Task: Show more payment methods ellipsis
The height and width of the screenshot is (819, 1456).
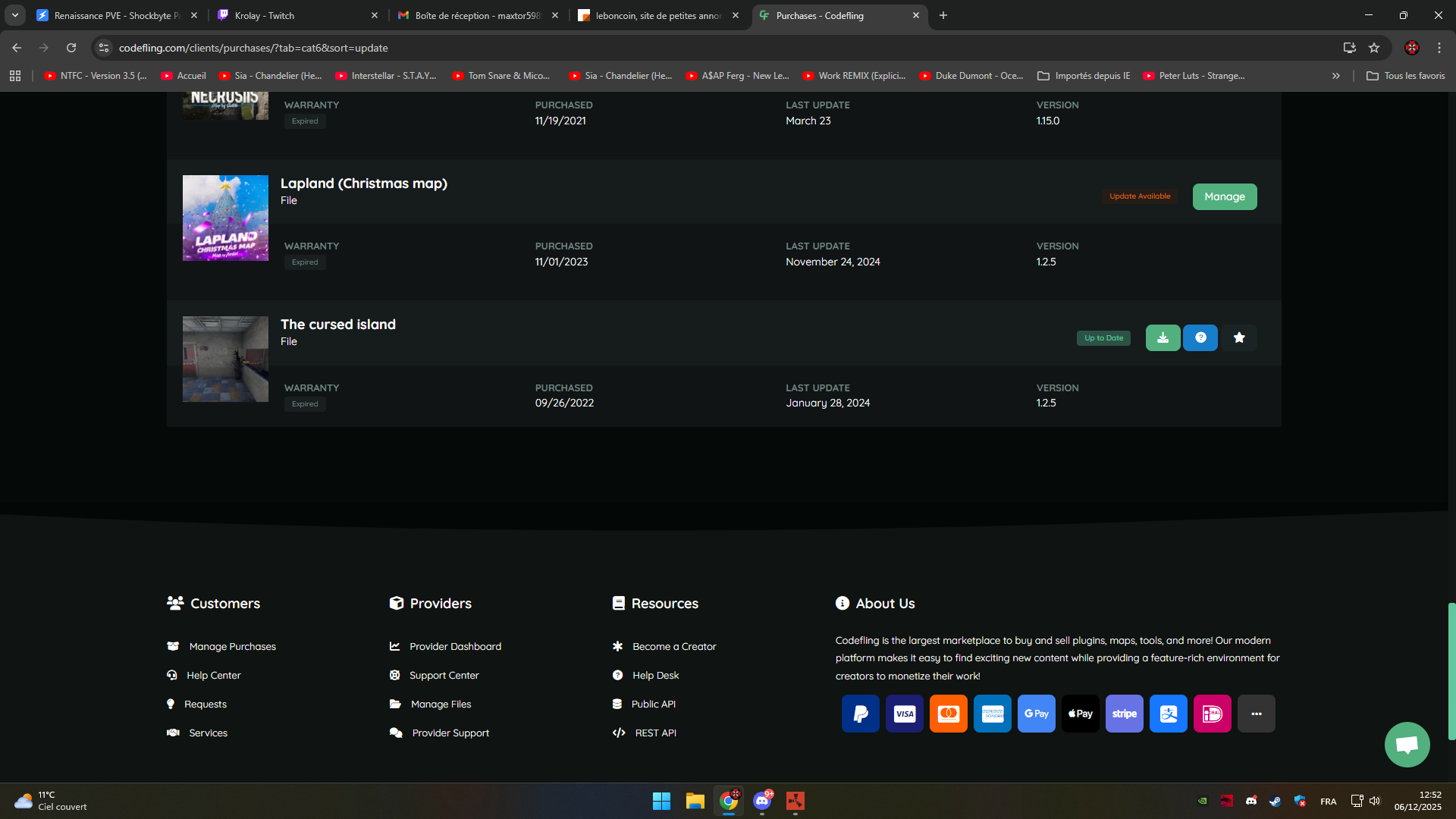Action: point(1256,714)
